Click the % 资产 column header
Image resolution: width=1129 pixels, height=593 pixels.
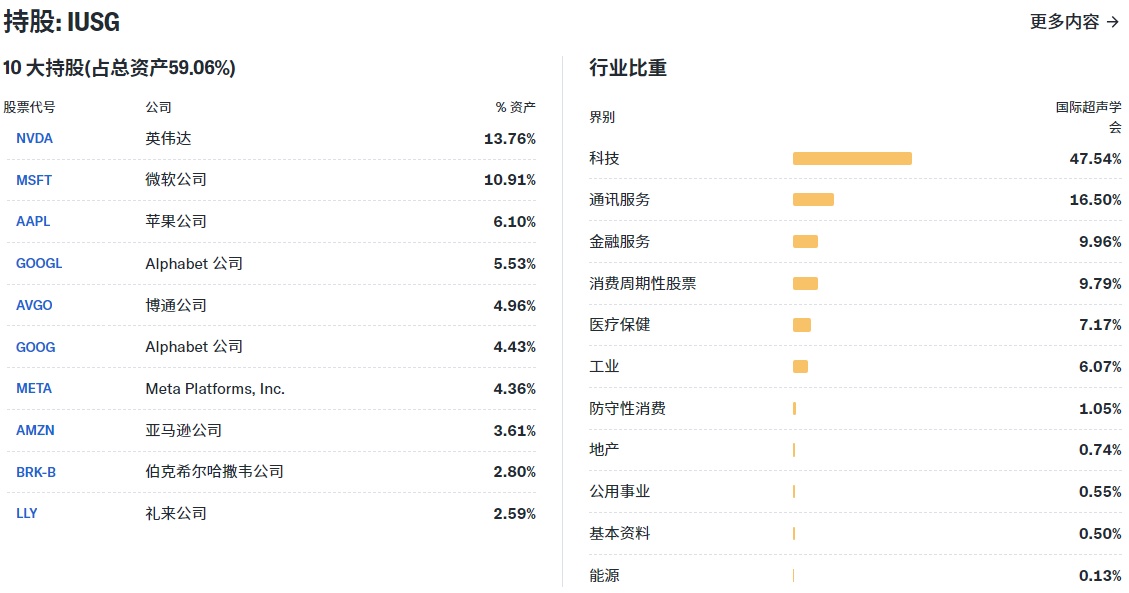coord(515,107)
